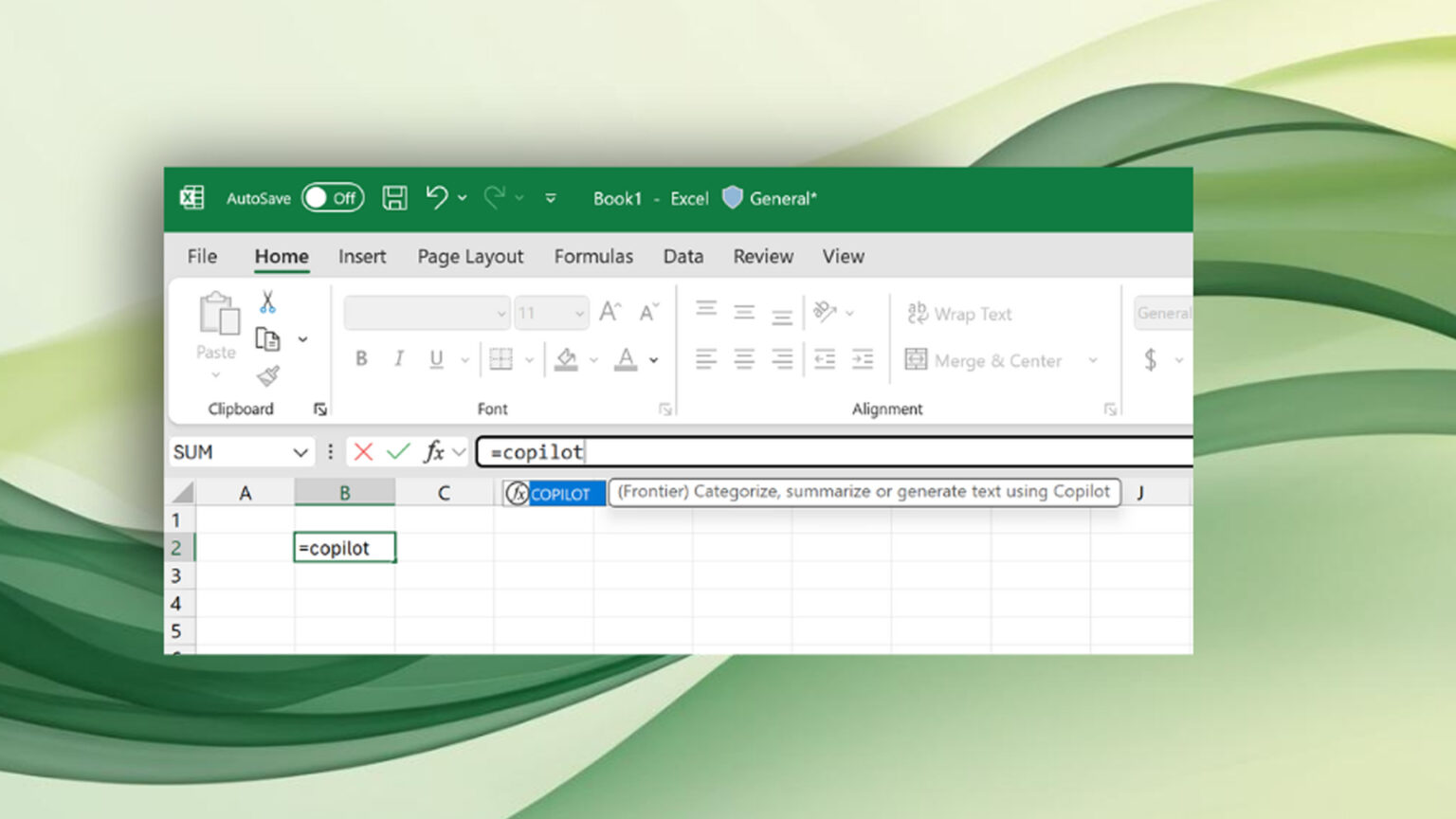Image resolution: width=1456 pixels, height=819 pixels.
Task: Click Increase Font Size icon
Action: (610, 312)
